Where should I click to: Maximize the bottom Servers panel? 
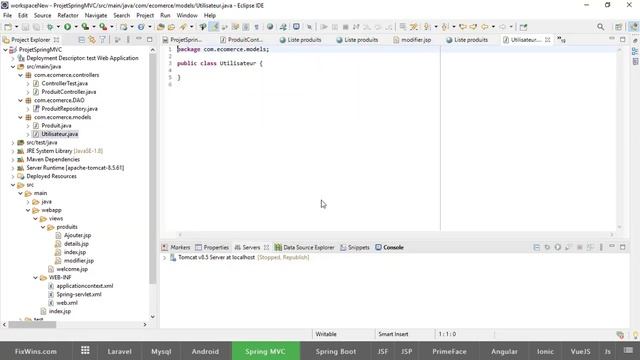point(622,247)
